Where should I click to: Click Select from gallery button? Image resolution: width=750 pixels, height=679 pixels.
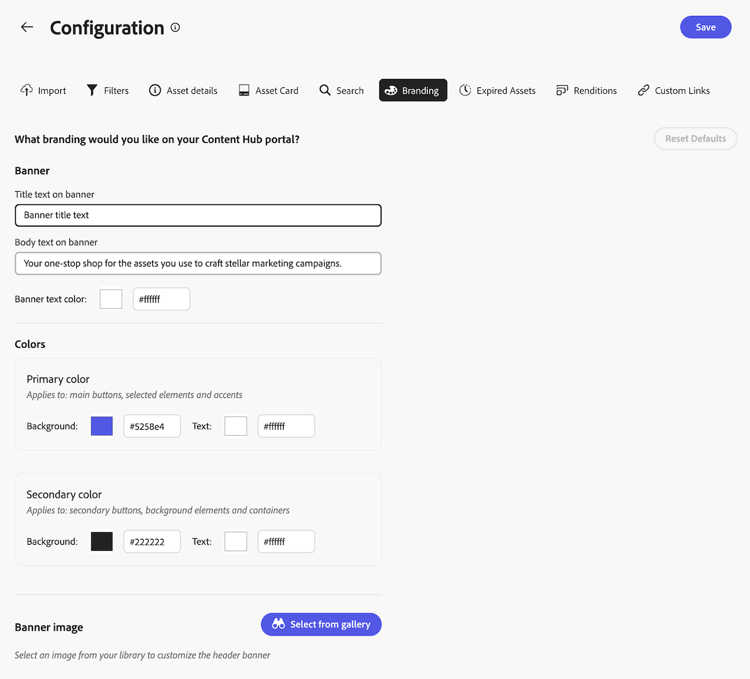pos(321,624)
